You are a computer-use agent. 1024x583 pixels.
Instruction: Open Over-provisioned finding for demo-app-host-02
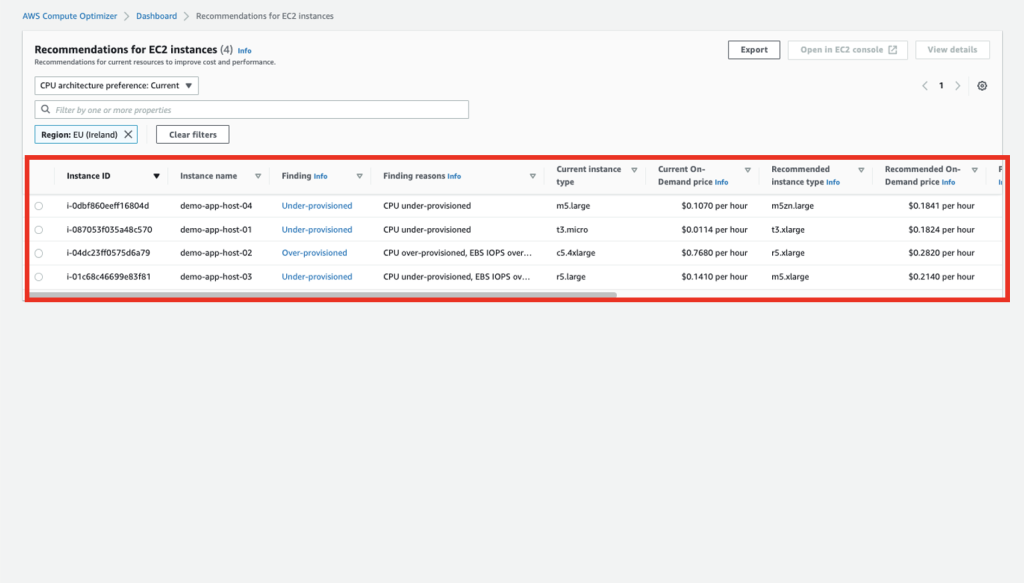[314, 253]
